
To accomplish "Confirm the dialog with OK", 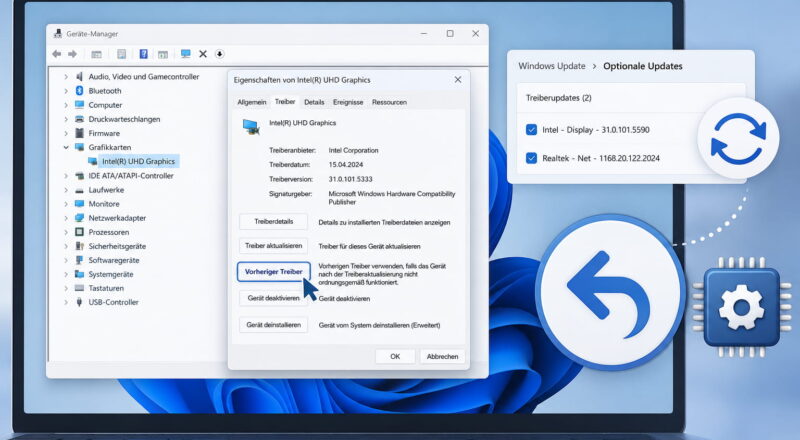I will pyautogui.click(x=395, y=356).
